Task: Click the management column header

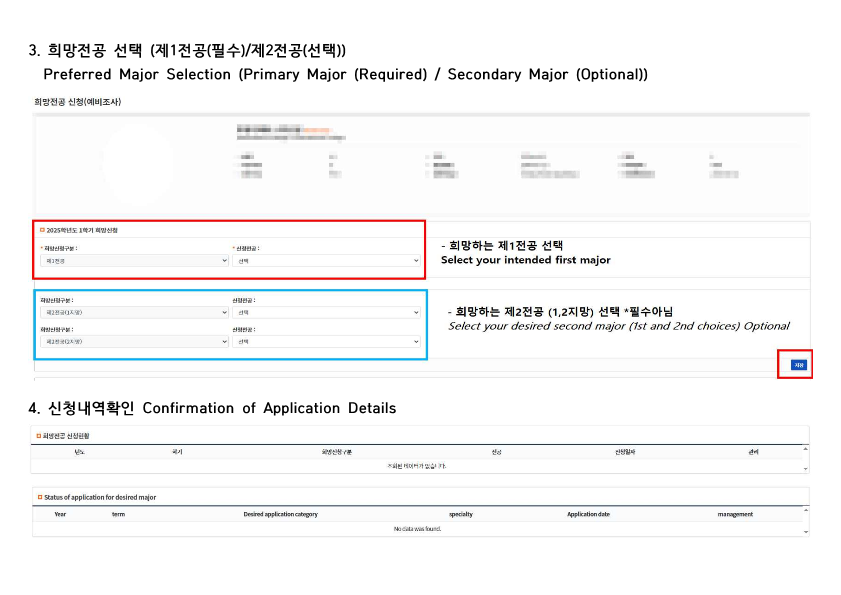Action: coord(735,514)
